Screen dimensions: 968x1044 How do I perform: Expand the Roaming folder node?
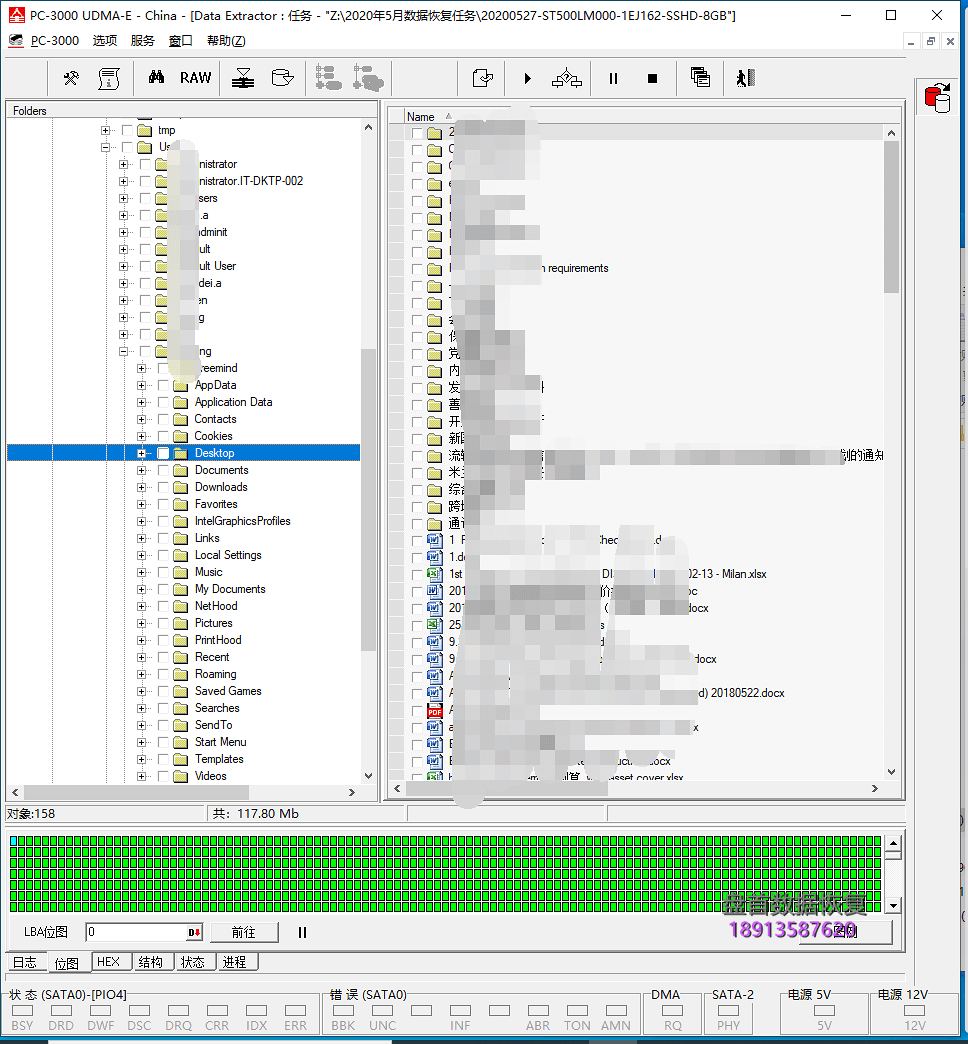tap(141, 674)
